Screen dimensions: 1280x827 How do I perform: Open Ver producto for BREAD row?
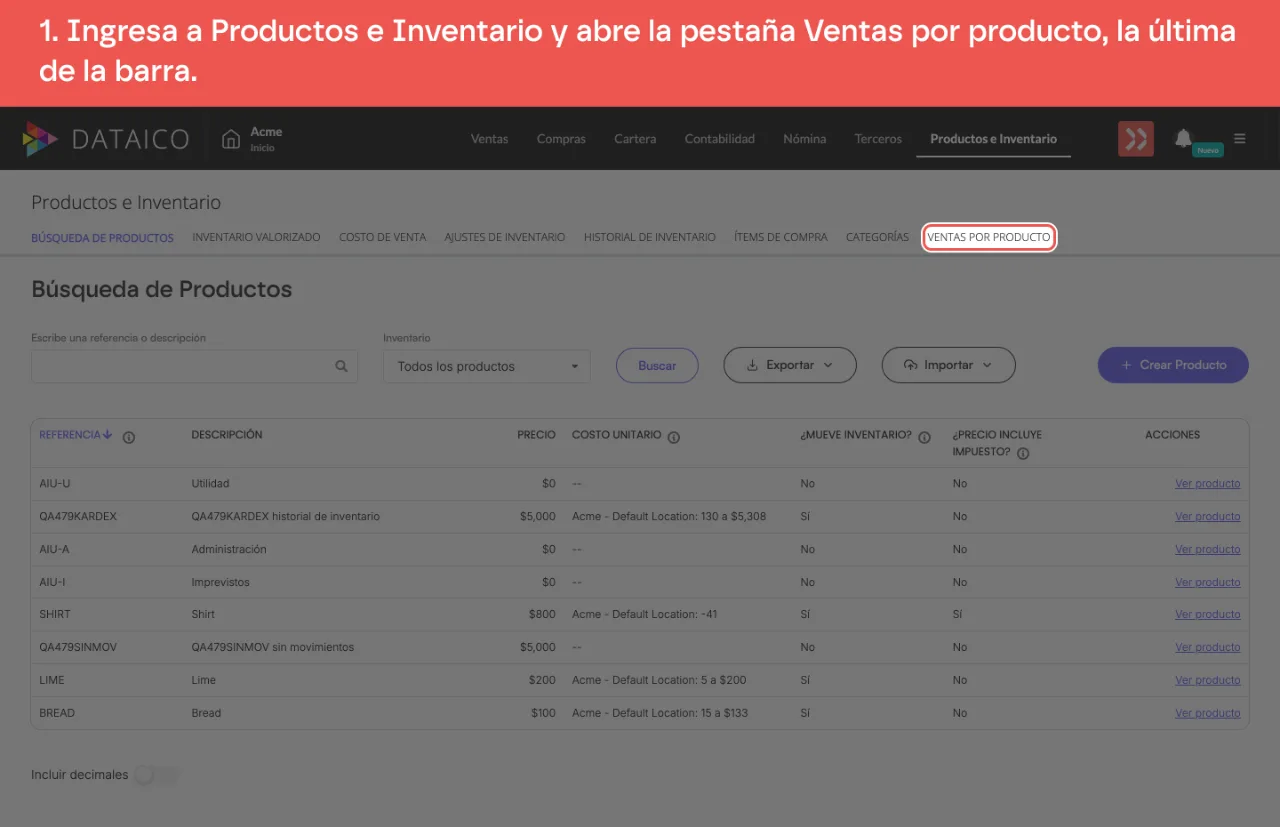(1207, 713)
